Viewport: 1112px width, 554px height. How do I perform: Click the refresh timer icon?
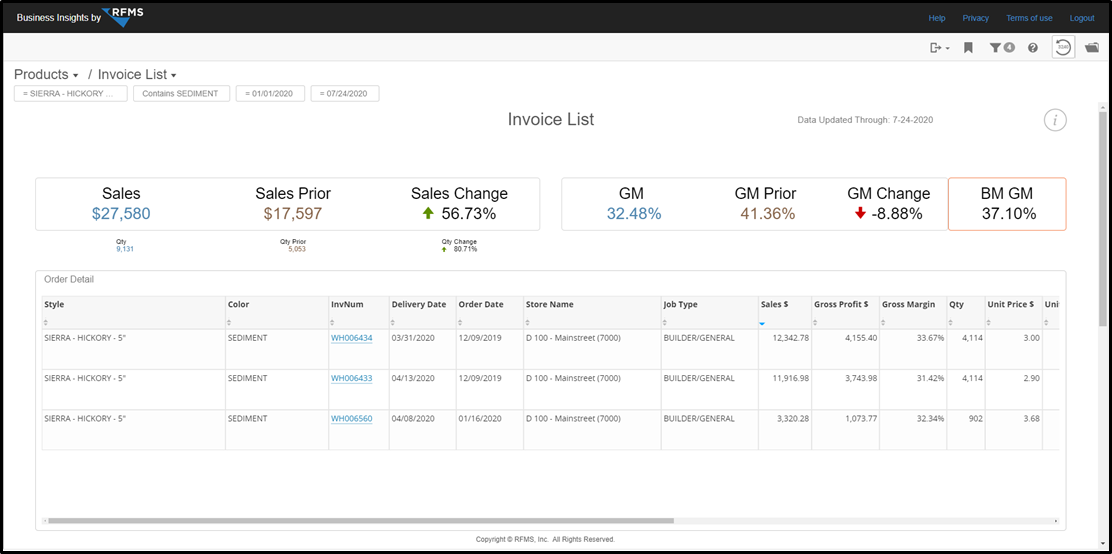coord(1063,47)
